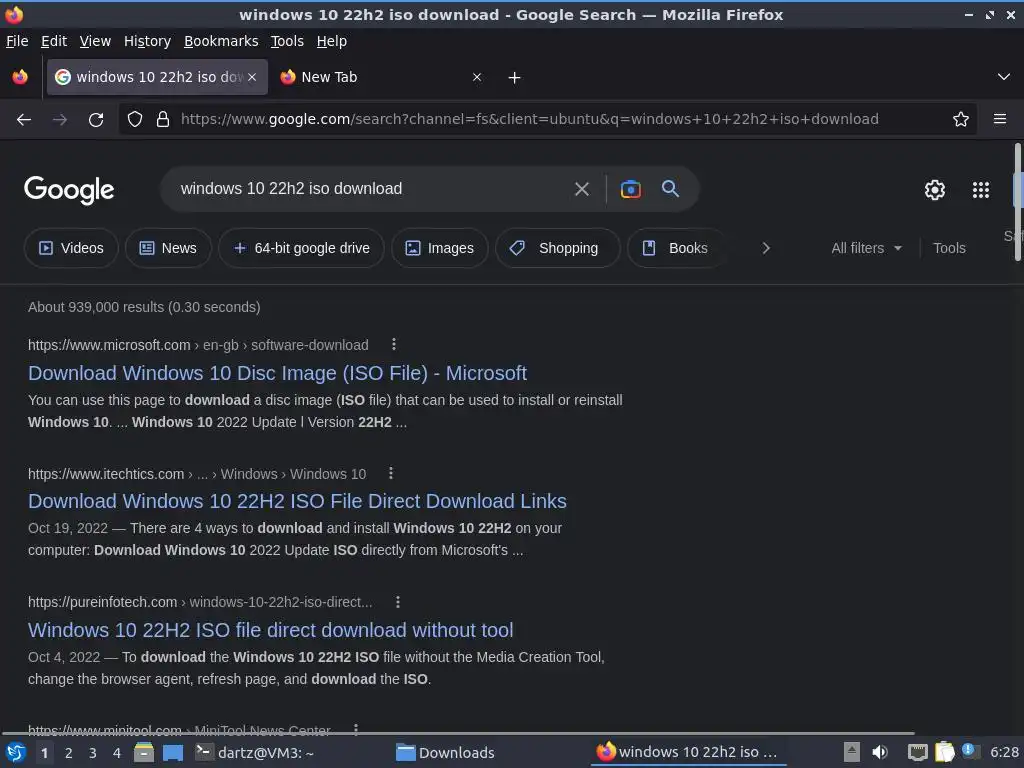
Task: Go to Google homepage via logo
Action: click(69, 190)
